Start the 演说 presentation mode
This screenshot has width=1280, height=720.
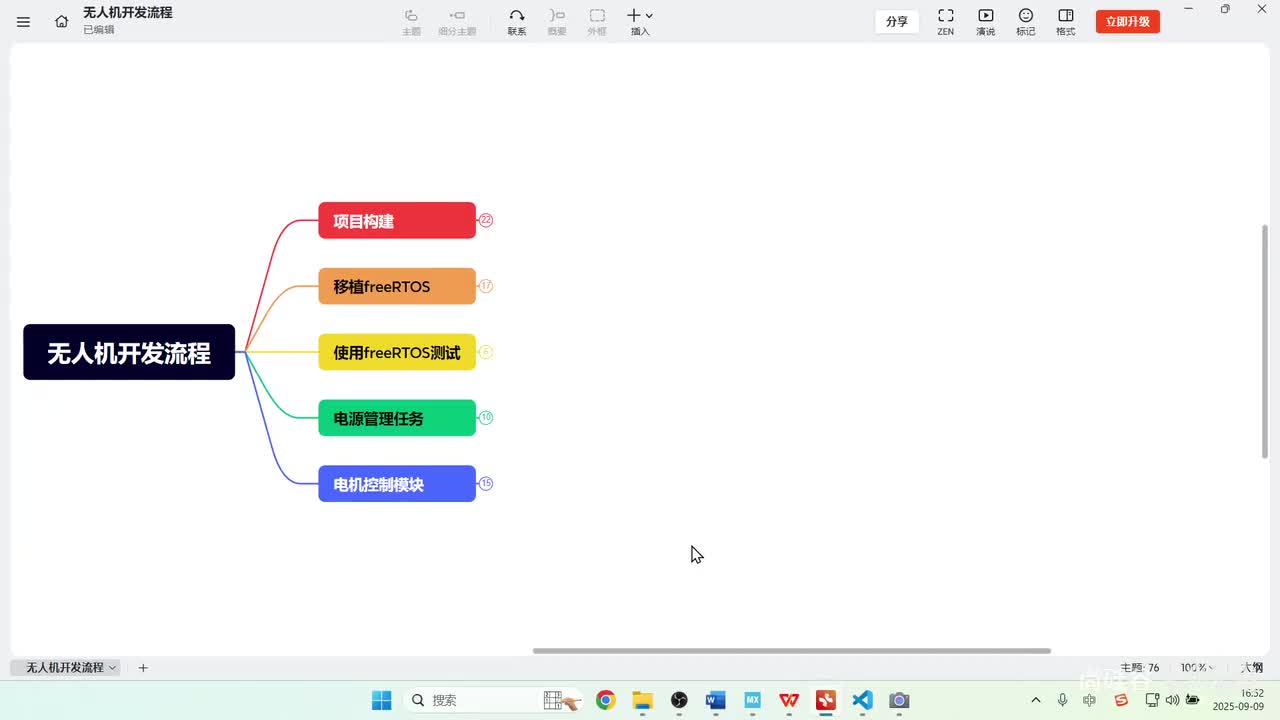(x=986, y=22)
